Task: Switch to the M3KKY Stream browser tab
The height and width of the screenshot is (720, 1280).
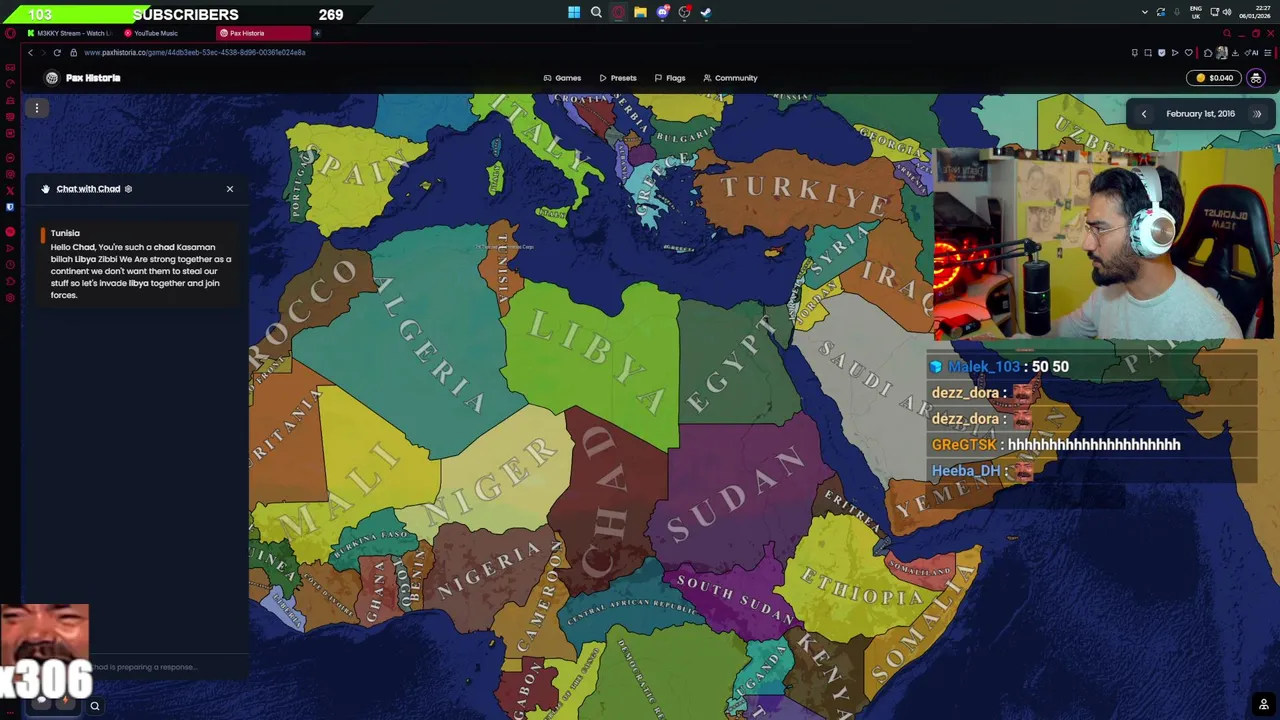Action: tap(69, 33)
